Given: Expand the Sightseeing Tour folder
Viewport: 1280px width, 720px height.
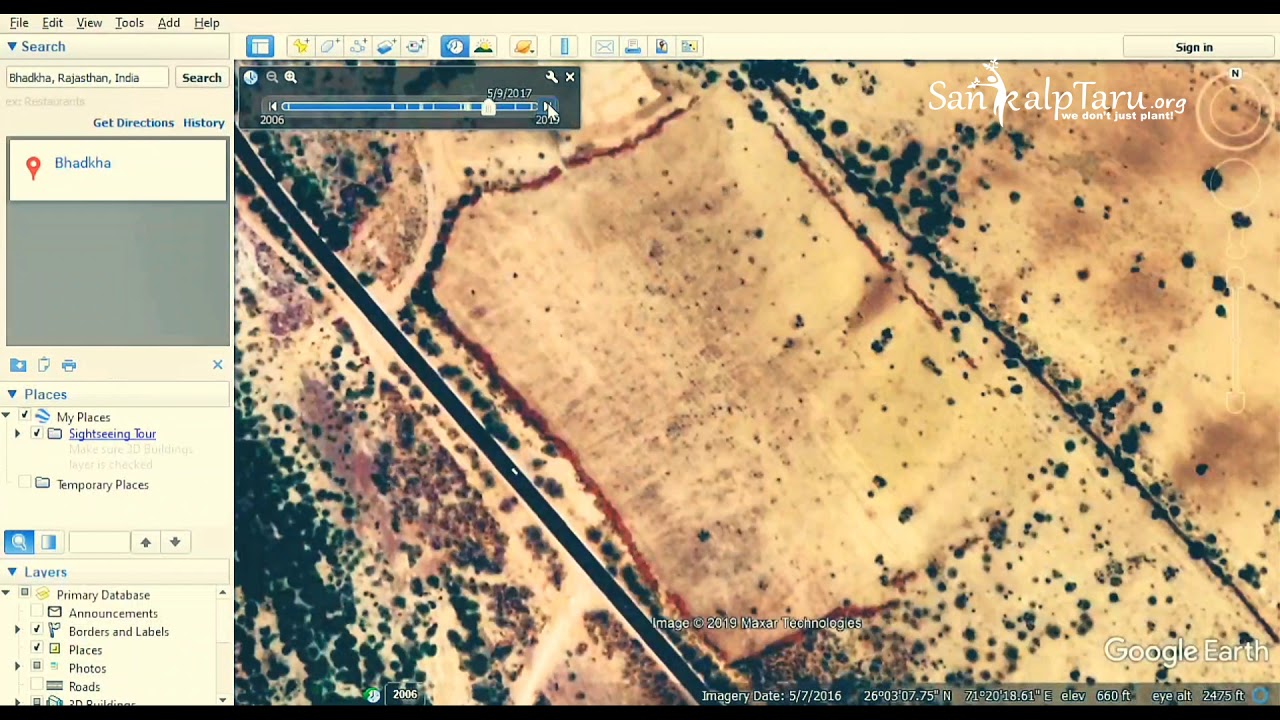Looking at the screenshot, I should pyautogui.click(x=17, y=434).
